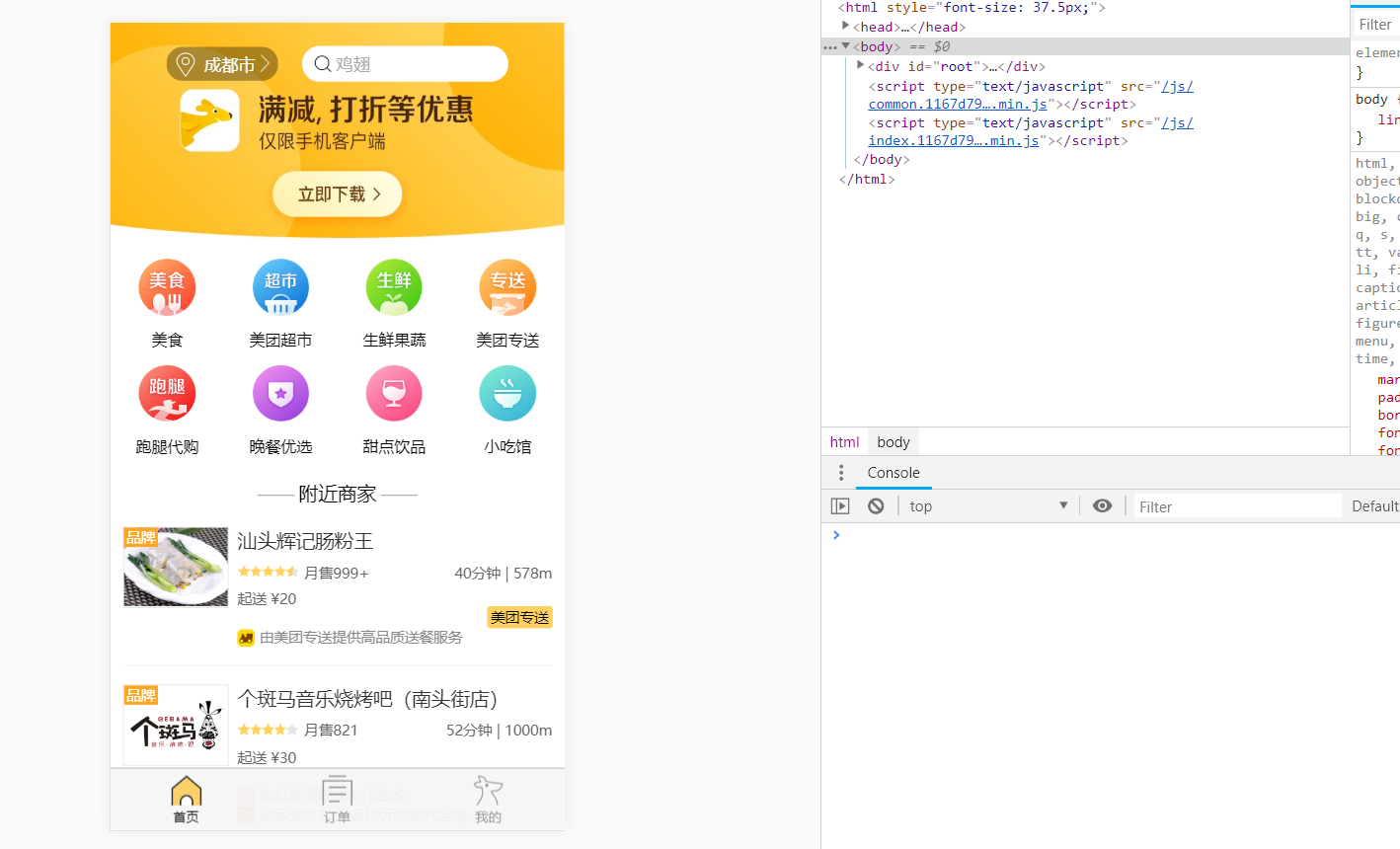Click the 个斑马音乐烧烤吧（南头街店）shop name
Viewport: 1400px width, 849px height.
(367, 699)
